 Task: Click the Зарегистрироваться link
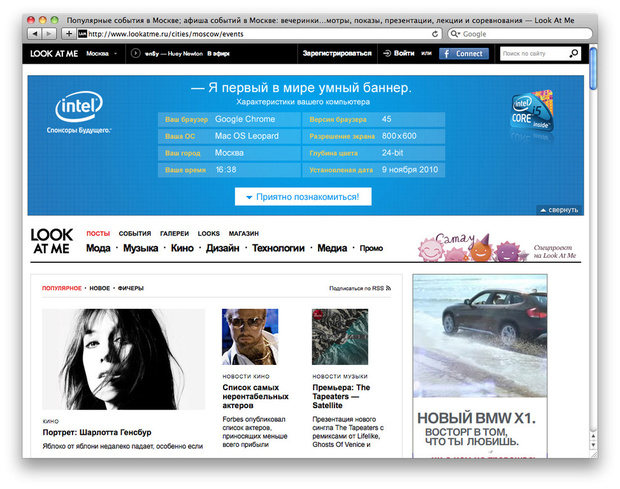coord(337,53)
